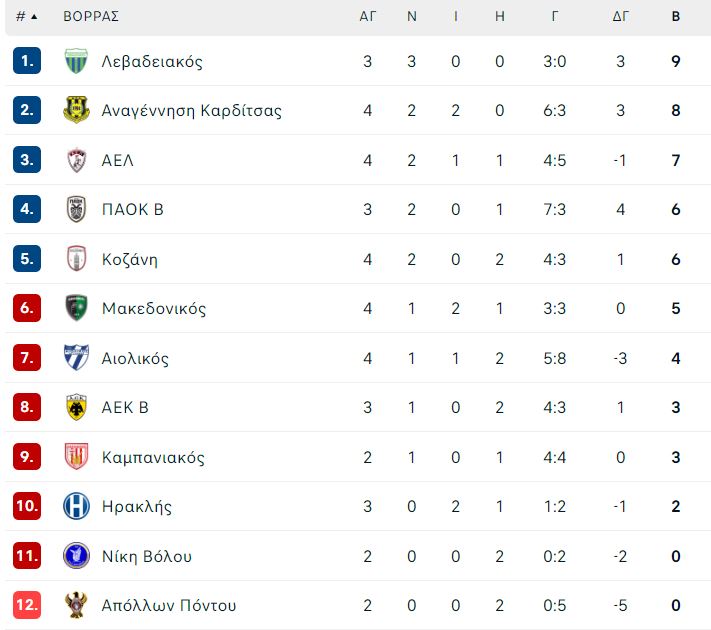This screenshot has height=630, width=711.
Task: Open the ΑΕΚ Β yellow eagle logo
Action: (x=76, y=407)
